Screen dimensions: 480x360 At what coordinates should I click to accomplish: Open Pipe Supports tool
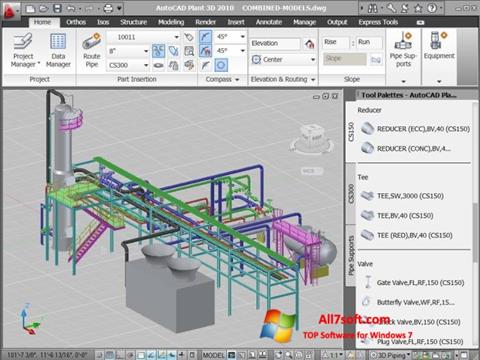click(403, 50)
